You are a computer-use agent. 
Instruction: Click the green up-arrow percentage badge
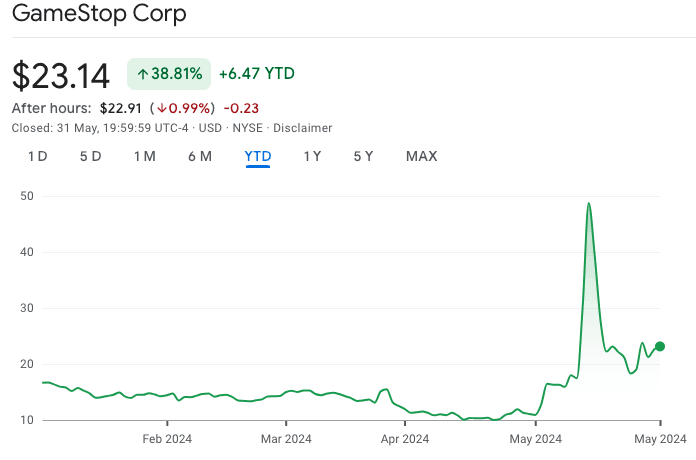[168, 74]
